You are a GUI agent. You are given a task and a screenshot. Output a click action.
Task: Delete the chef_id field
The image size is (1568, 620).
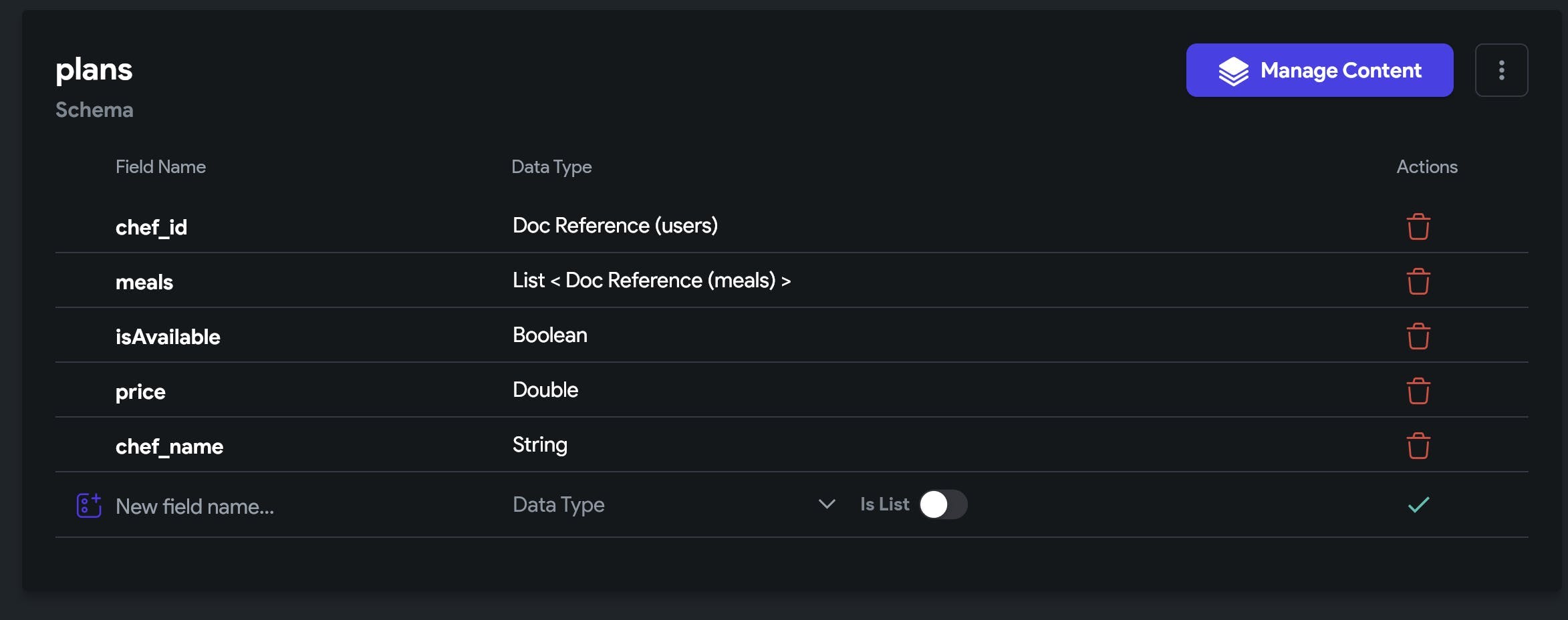point(1418,226)
